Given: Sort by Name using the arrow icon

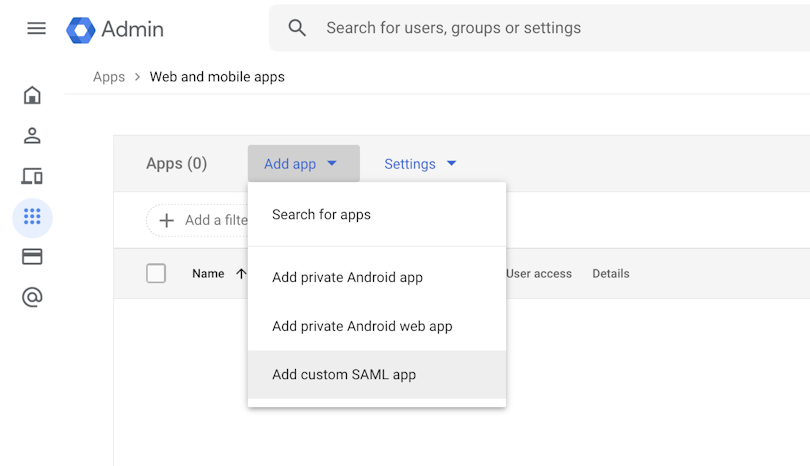Looking at the screenshot, I should pyautogui.click(x=241, y=274).
